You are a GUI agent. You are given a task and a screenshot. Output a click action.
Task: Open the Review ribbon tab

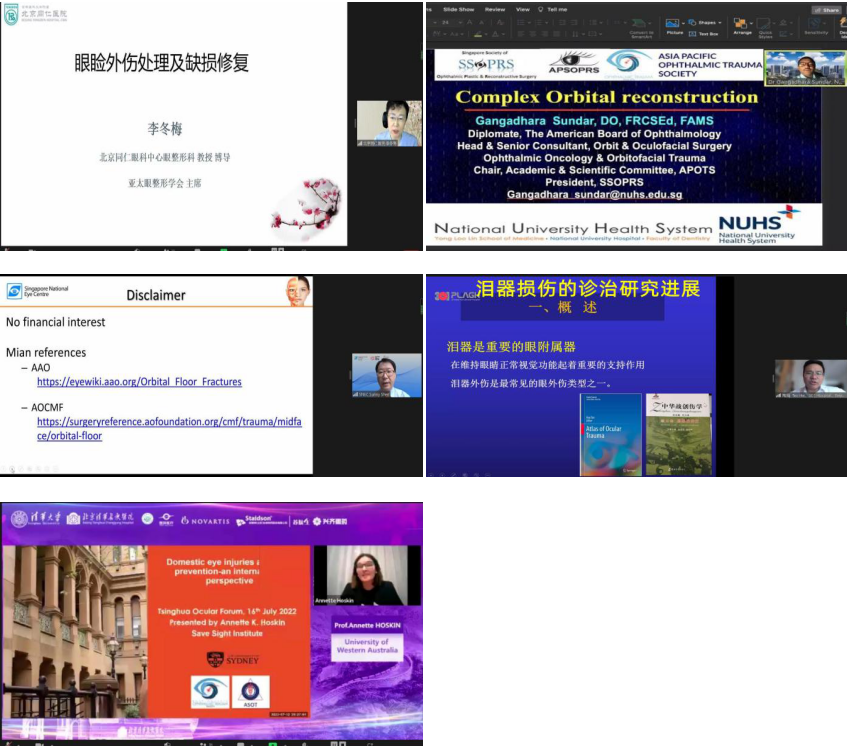[x=494, y=9]
